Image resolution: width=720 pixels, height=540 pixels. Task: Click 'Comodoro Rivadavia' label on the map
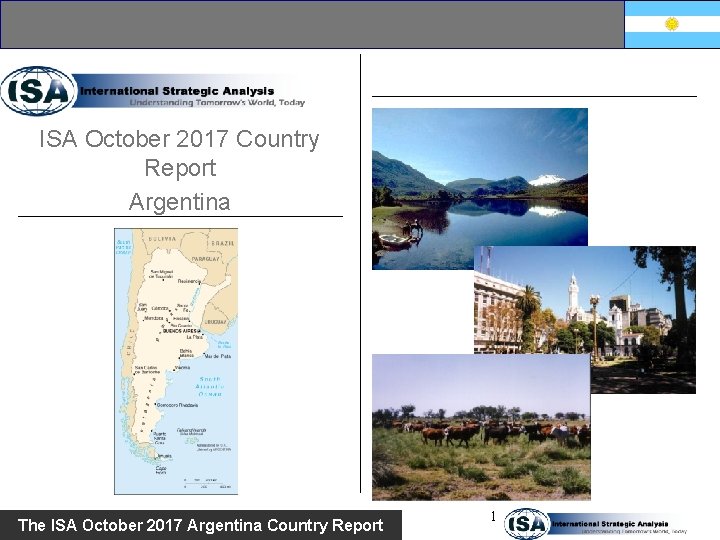pos(178,405)
